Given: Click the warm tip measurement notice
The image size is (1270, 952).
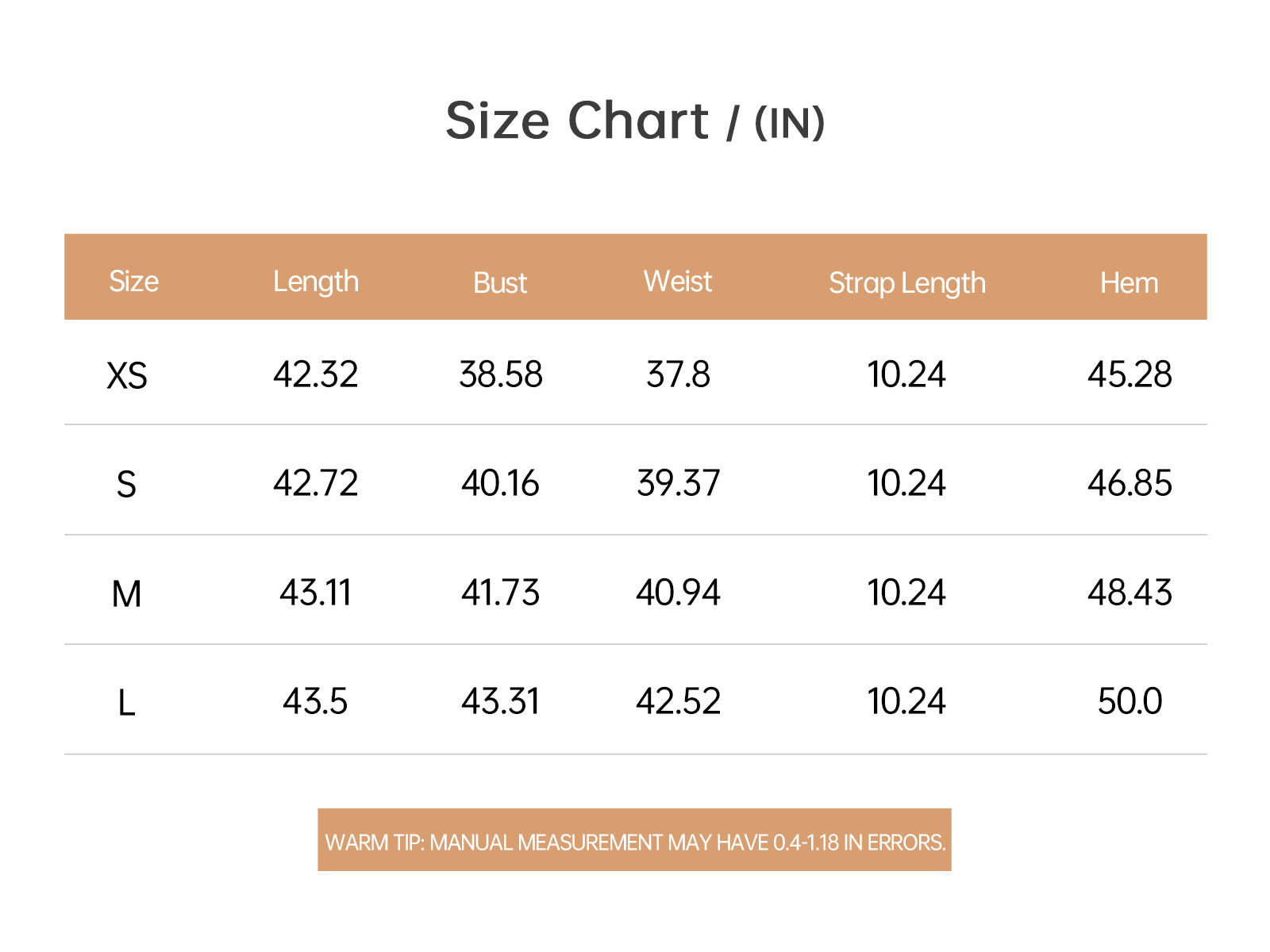Looking at the screenshot, I should tap(635, 840).
